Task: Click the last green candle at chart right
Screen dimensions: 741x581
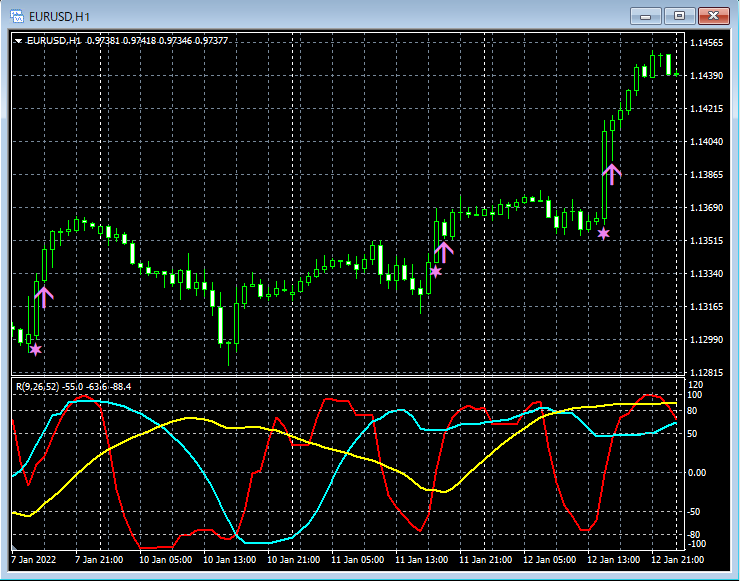Action: (677, 73)
